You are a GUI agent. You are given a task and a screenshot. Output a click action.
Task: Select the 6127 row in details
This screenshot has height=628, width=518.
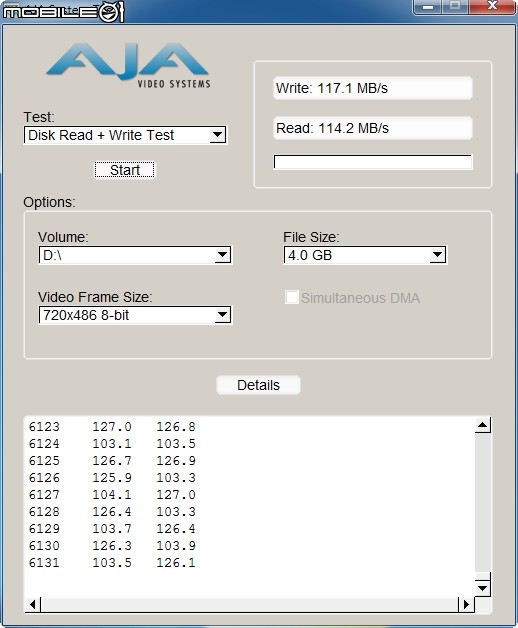pos(112,495)
